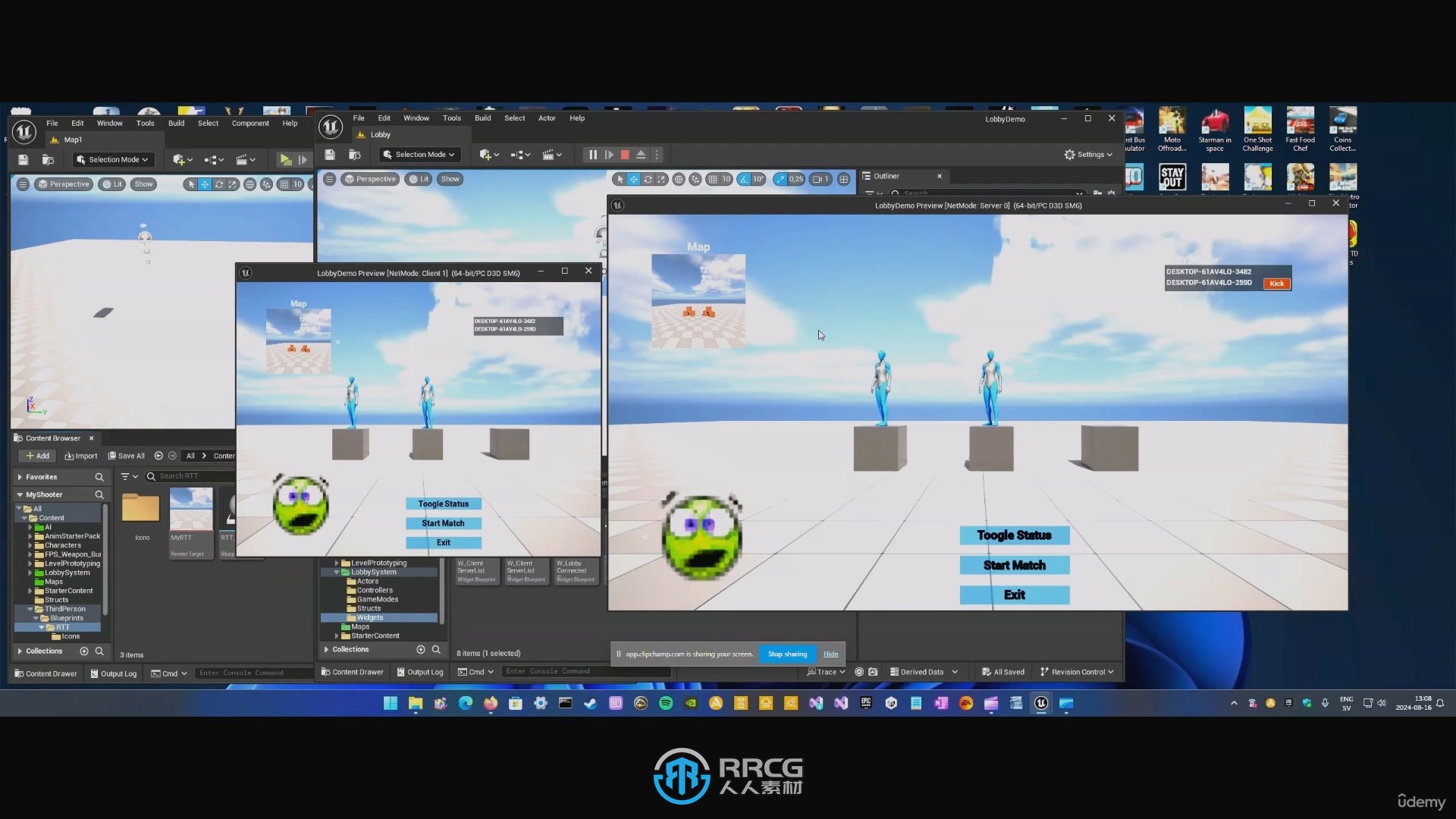Click 'Start Match' button in lobby
This screenshot has width=1456, height=819.
coord(1014,565)
